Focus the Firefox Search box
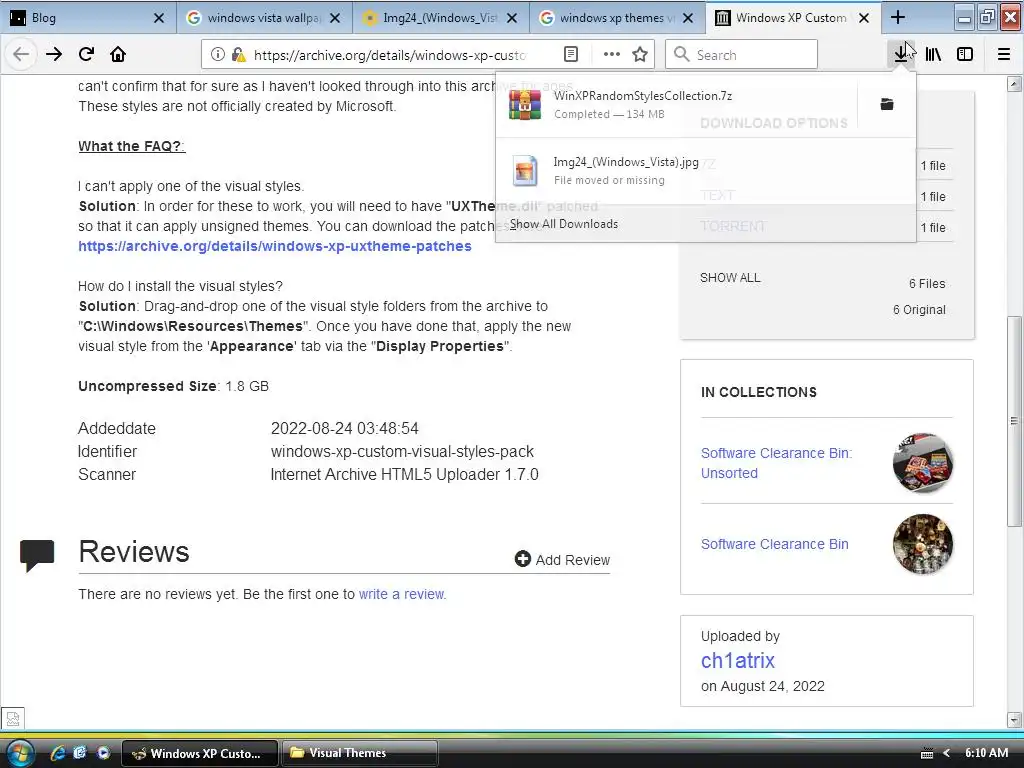 (x=741, y=54)
